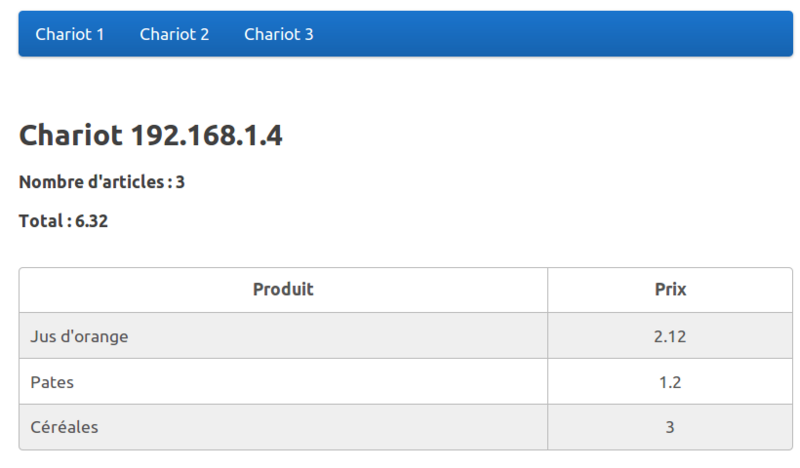Click empty space right of the Total line
Image resolution: width=800 pixels, height=468 pixels.
pos(450,221)
